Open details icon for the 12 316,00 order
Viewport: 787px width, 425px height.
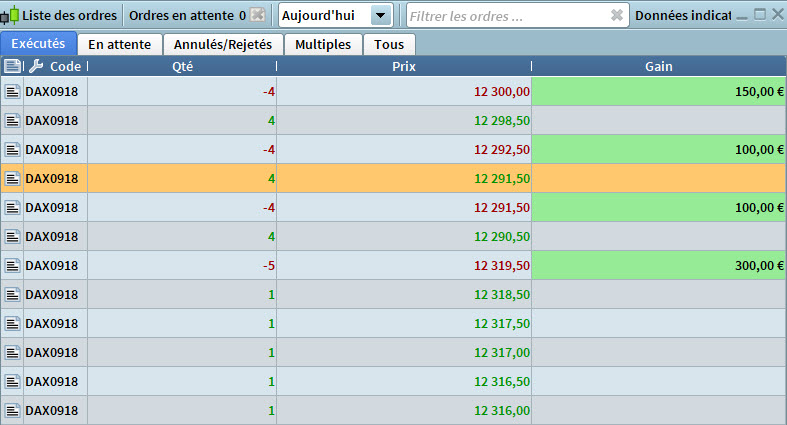click(x=12, y=410)
